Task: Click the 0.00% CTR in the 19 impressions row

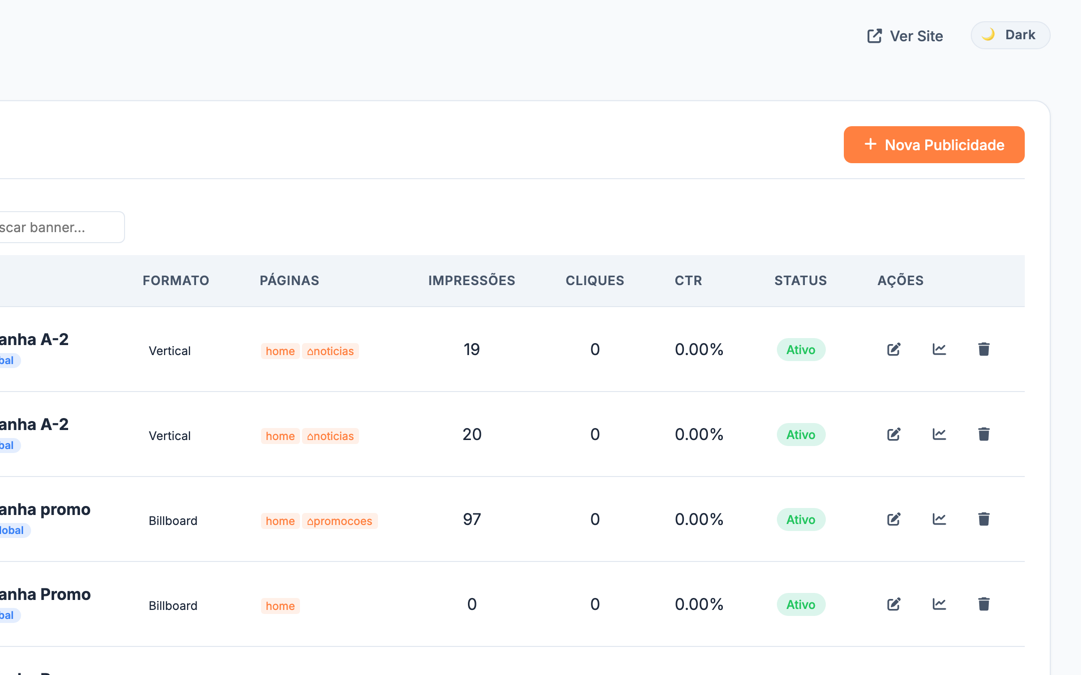Action: (699, 350)
